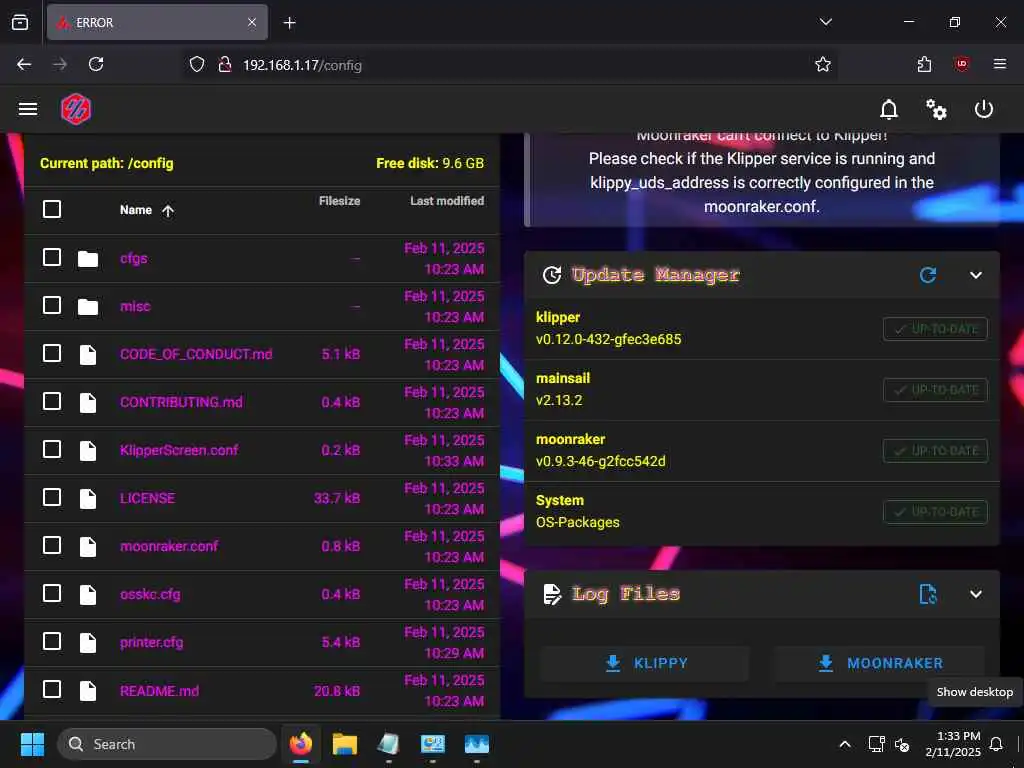Open the taskbar clock and date
Image resolution: width=1024 pixels, height=768 pixels.
click(953, 744)
